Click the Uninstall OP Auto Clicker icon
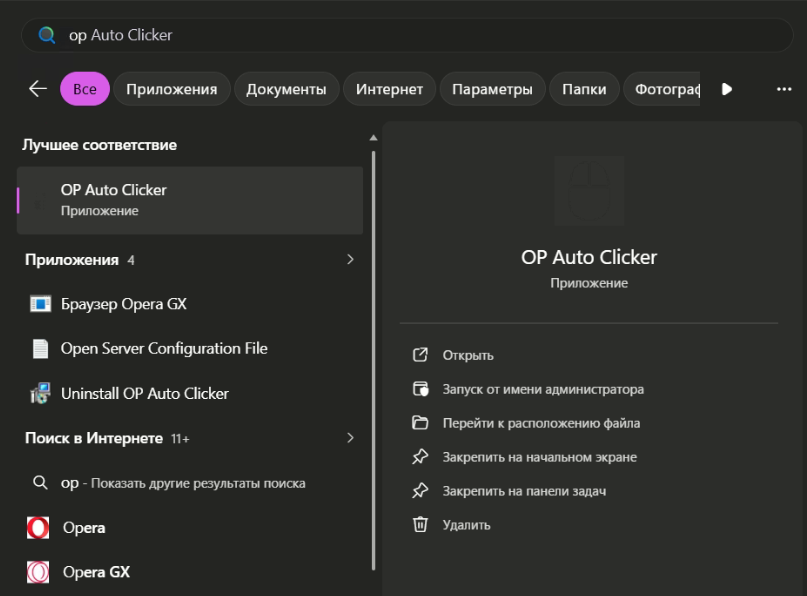Image resolution: width=807 pixels, height=596 pixels. click(40, 394)
